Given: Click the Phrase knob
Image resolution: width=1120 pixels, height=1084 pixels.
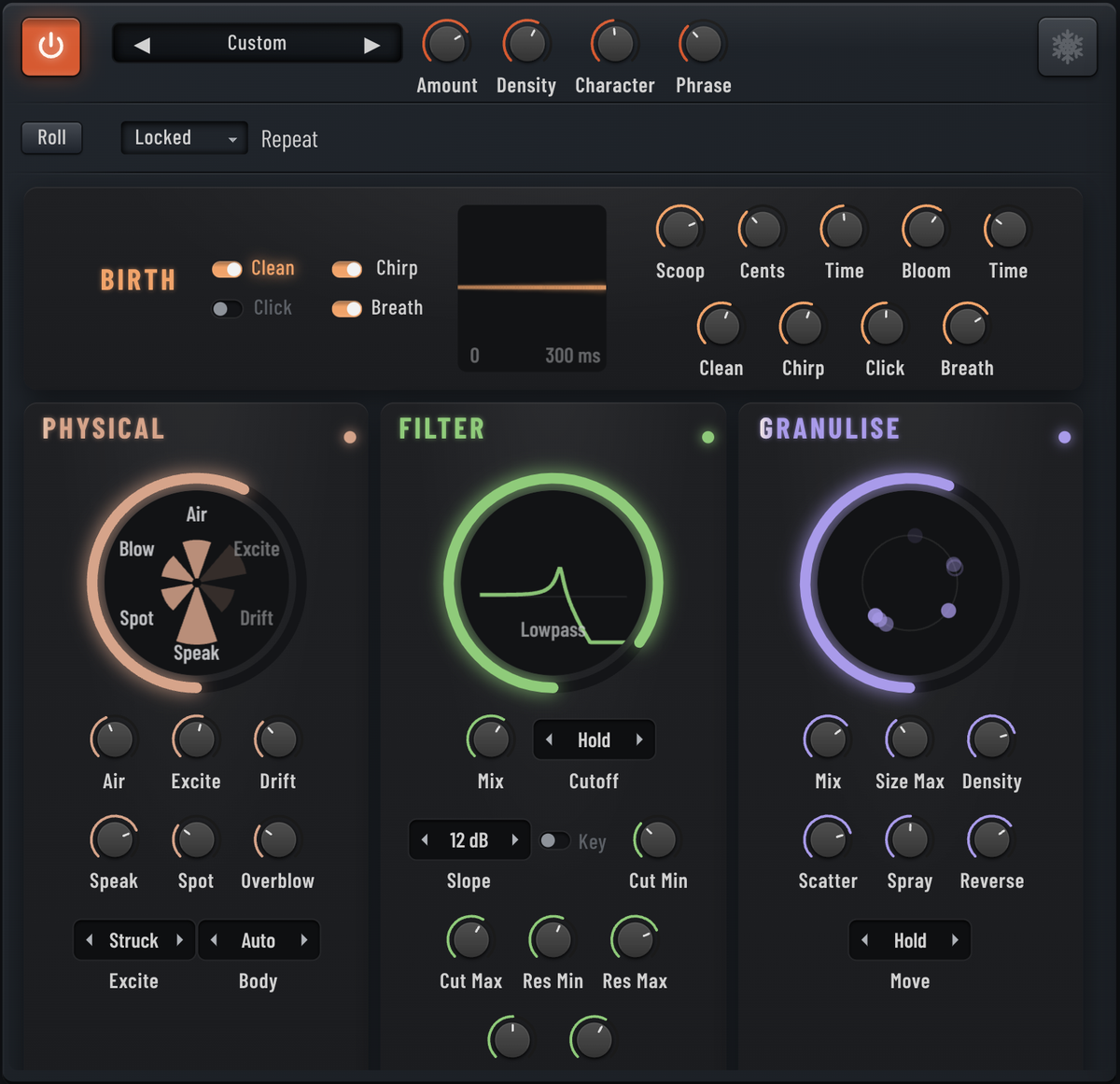Looking at the screenshot, I should point(703,43).
